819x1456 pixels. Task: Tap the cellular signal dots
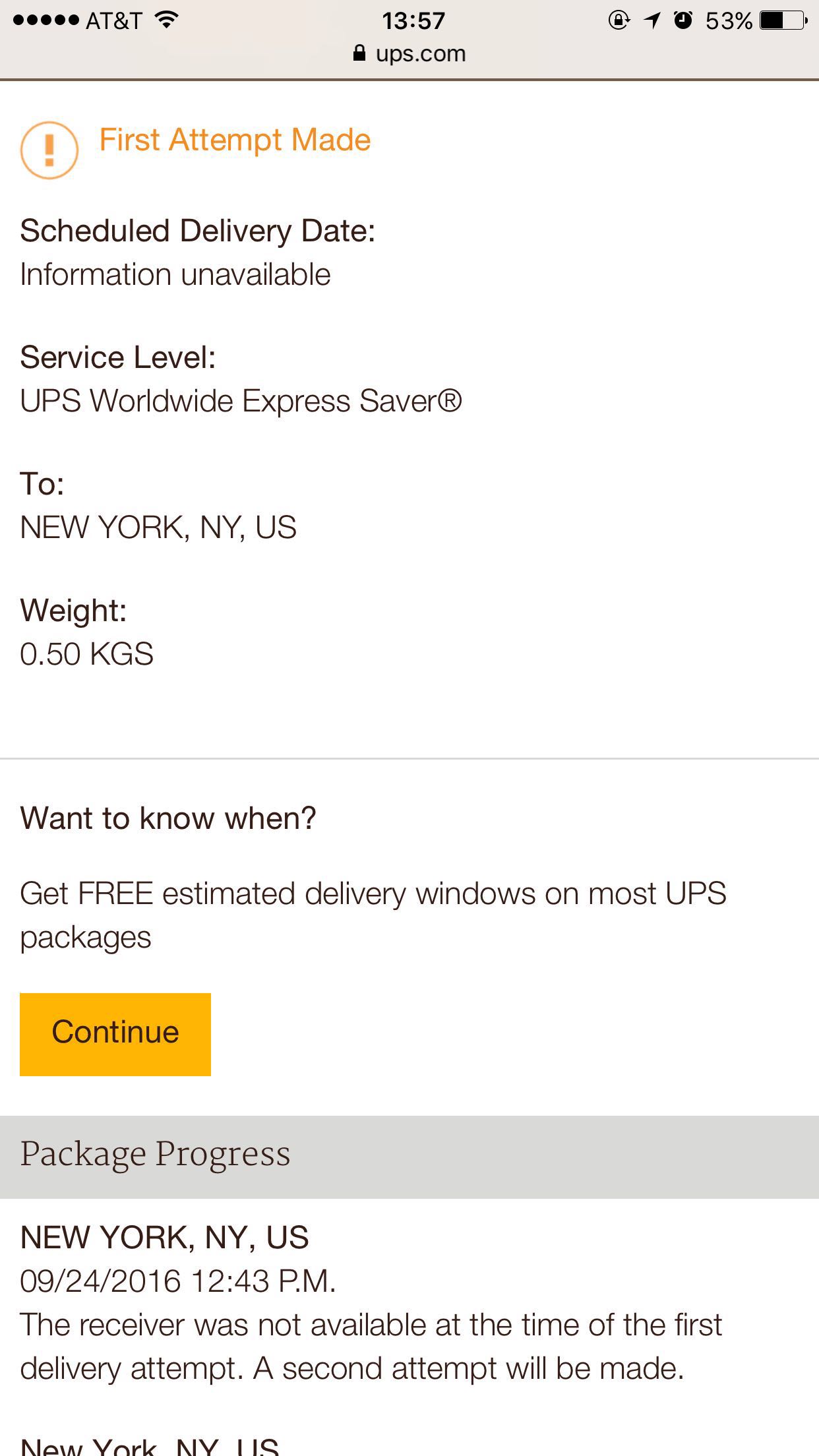[46, 20]
